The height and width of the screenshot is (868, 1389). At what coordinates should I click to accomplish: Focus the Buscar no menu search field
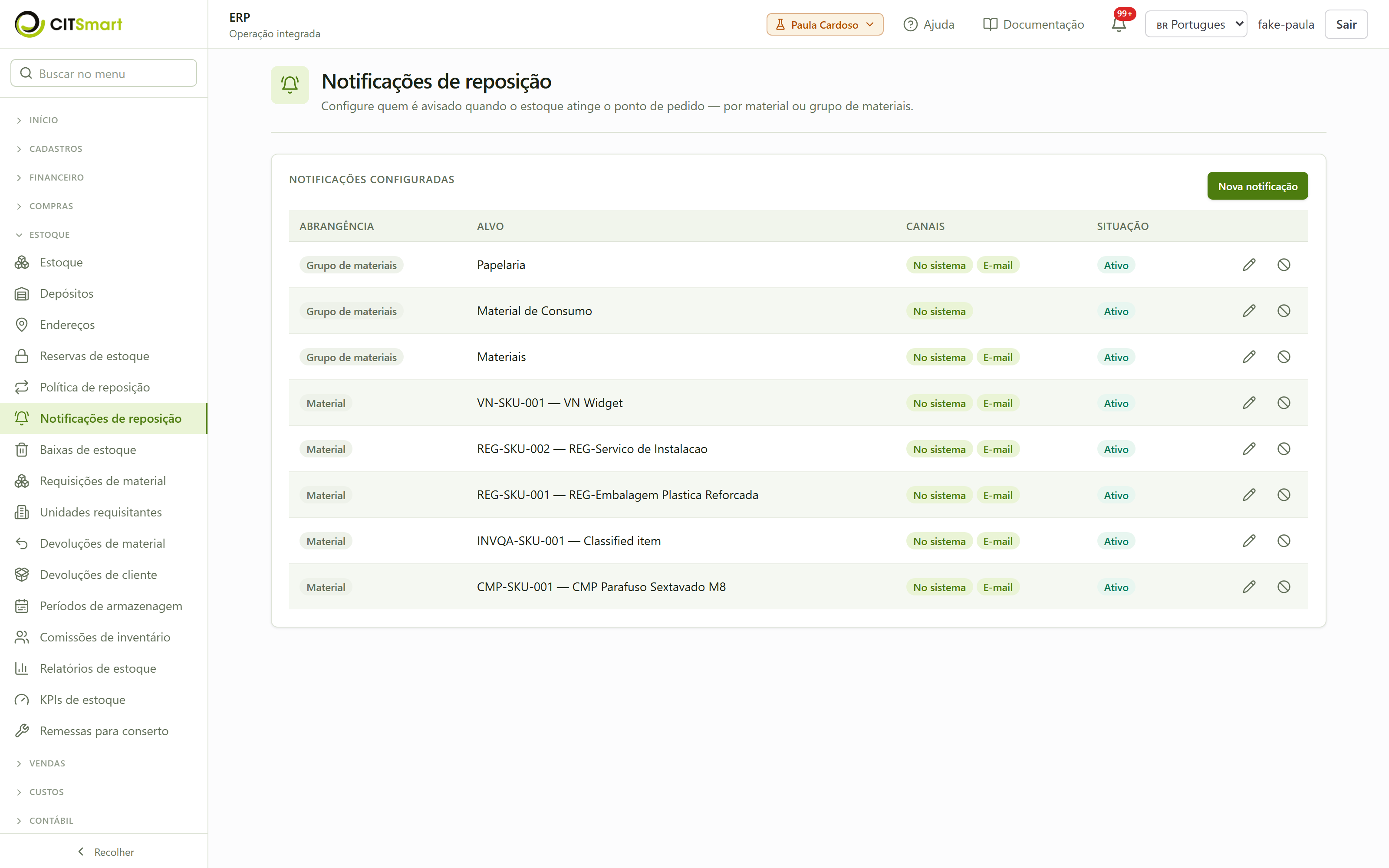click(x=104, y=73)
